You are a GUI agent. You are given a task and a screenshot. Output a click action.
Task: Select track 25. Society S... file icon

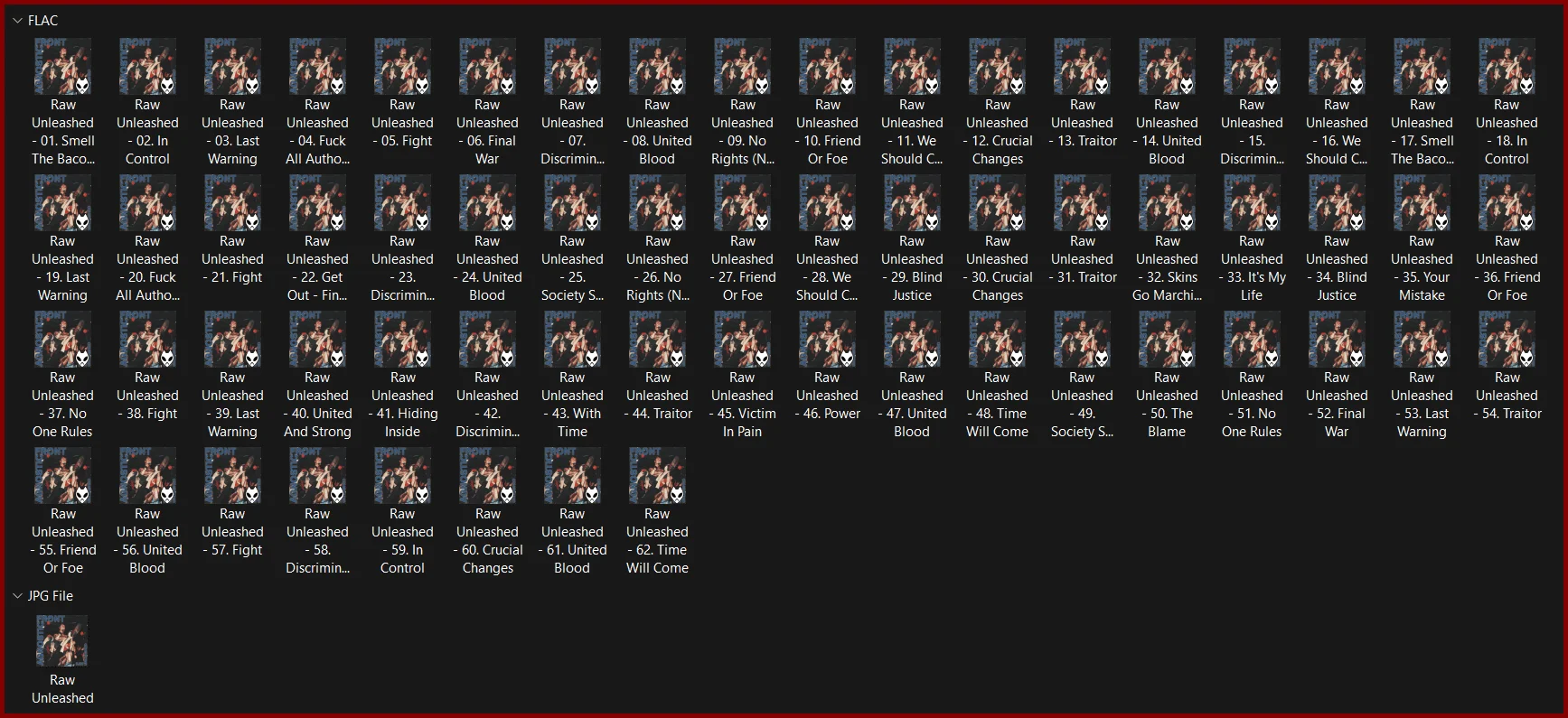point(572,203)
